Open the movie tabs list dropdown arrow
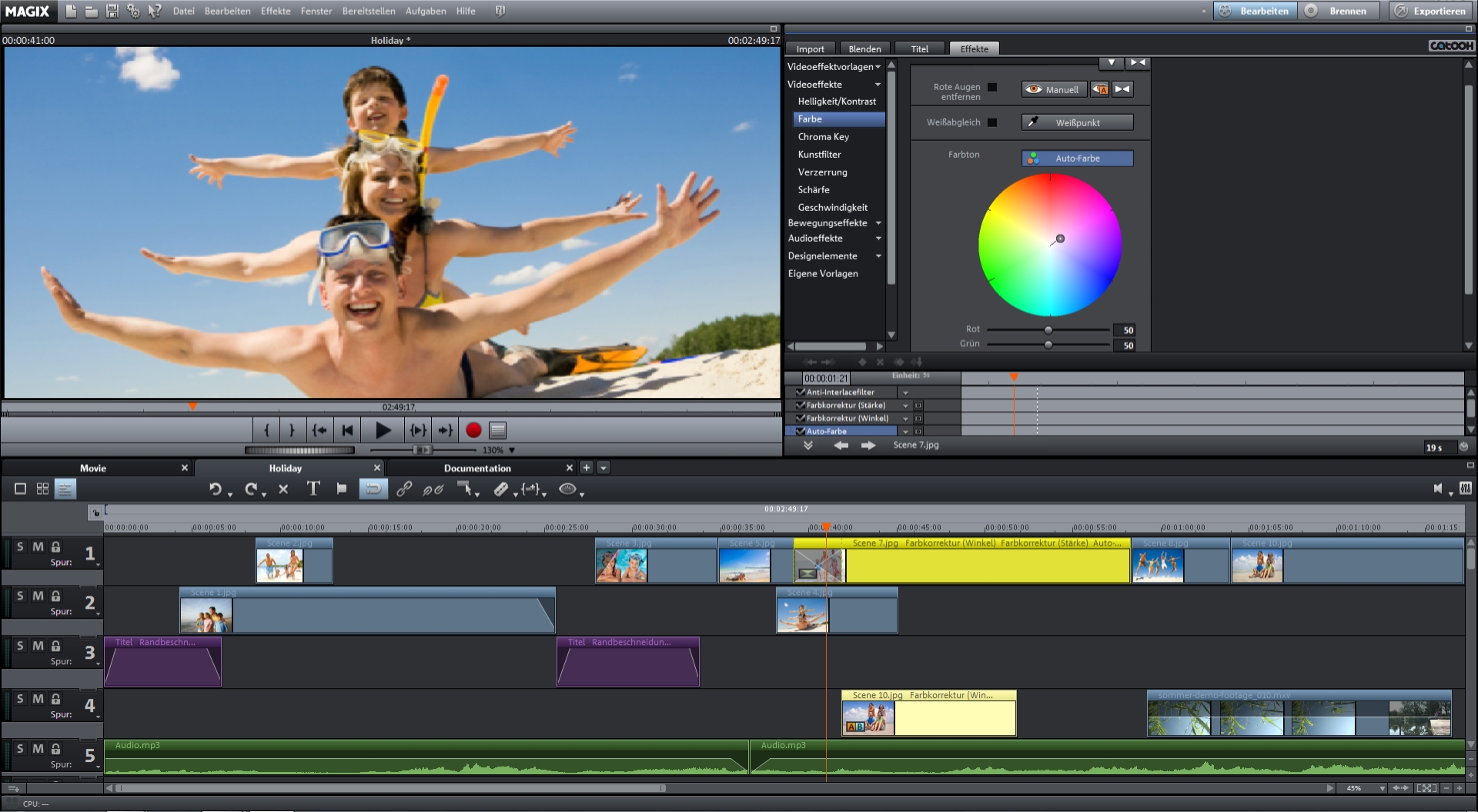Screen dimensions: 1478x812 [x=604, y=467]
